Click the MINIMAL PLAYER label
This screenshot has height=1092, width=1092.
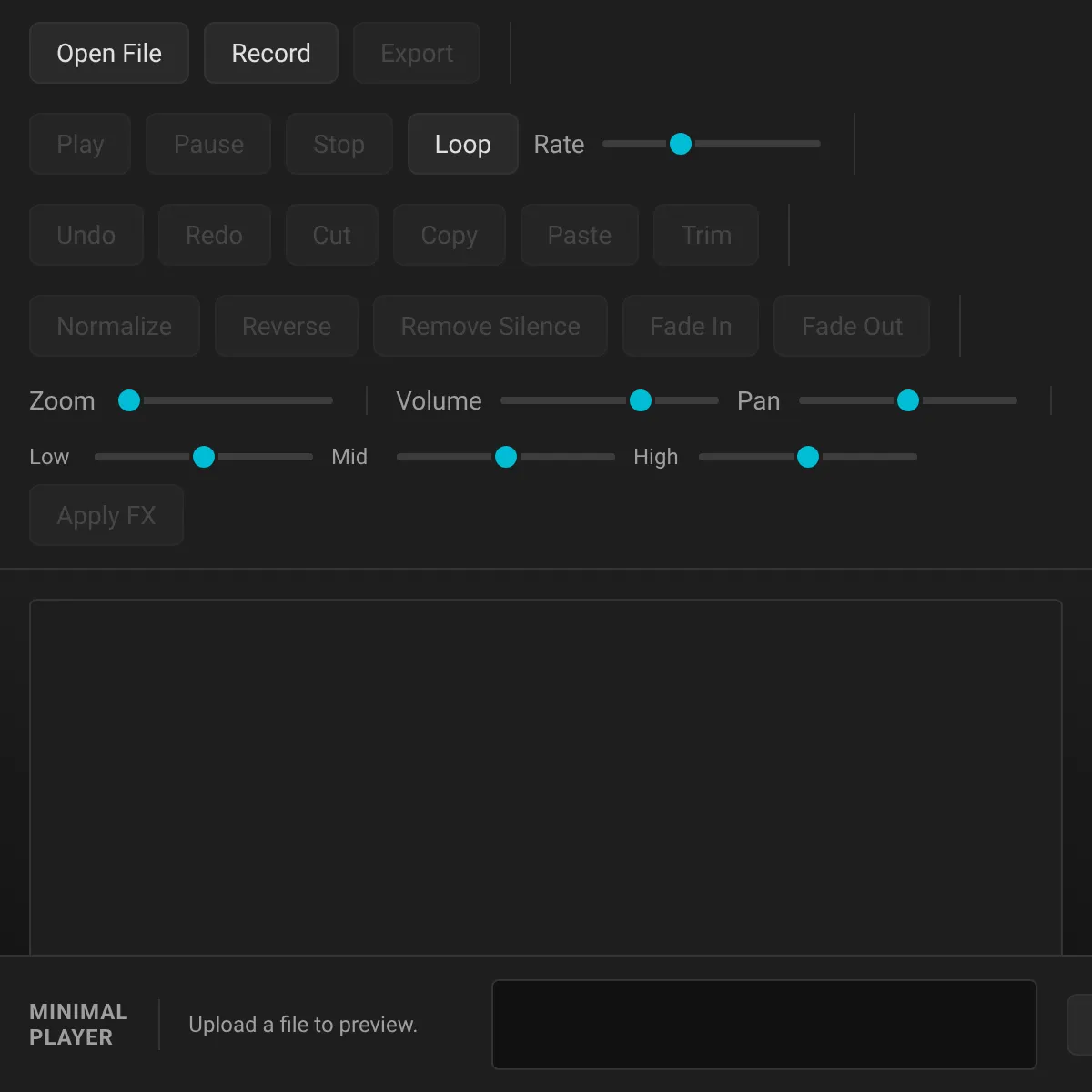pos(78,1025)
